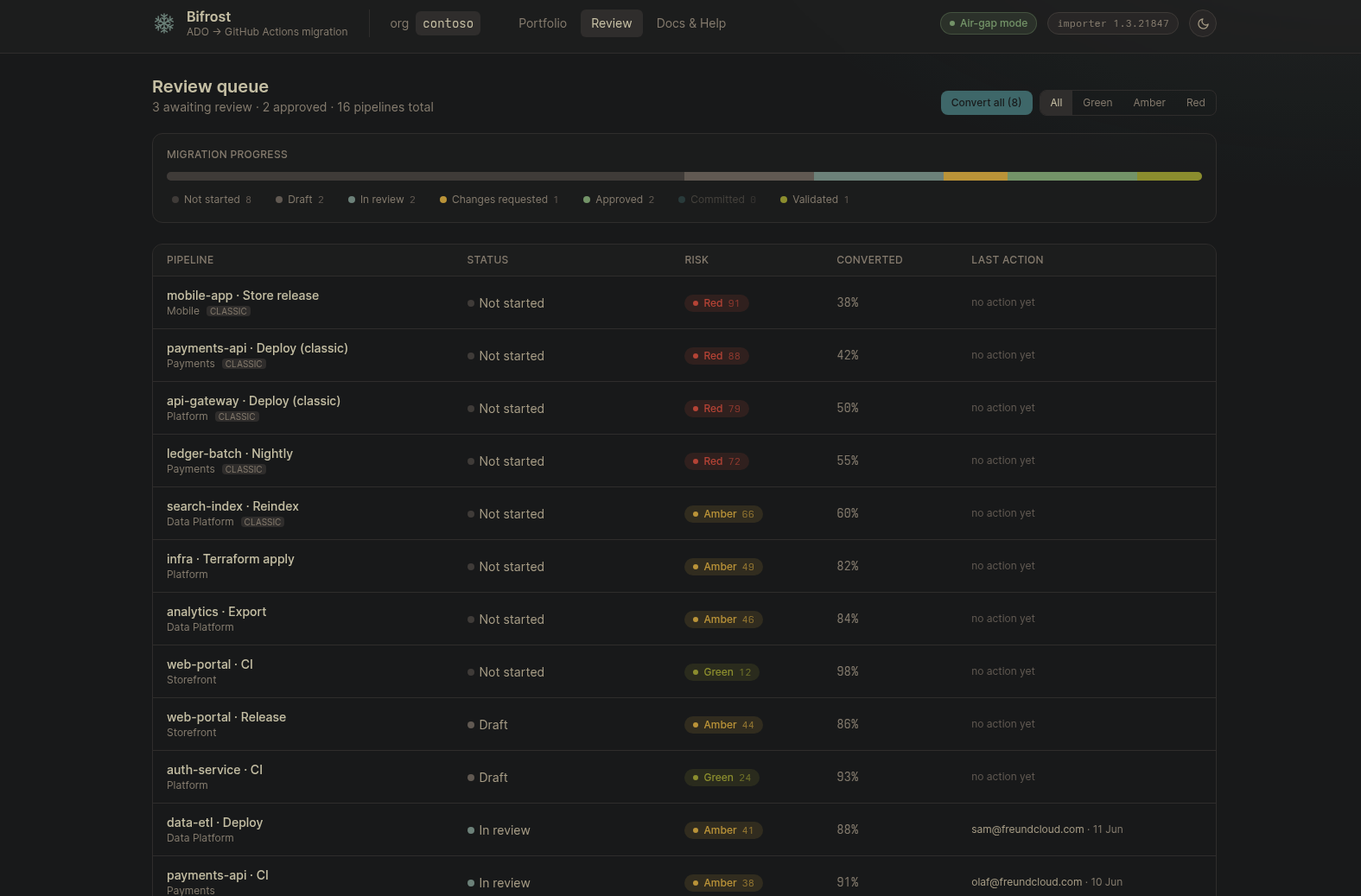Filter the queue by Red risk
Screen dimensions: 1361x896
point(1195,103)
